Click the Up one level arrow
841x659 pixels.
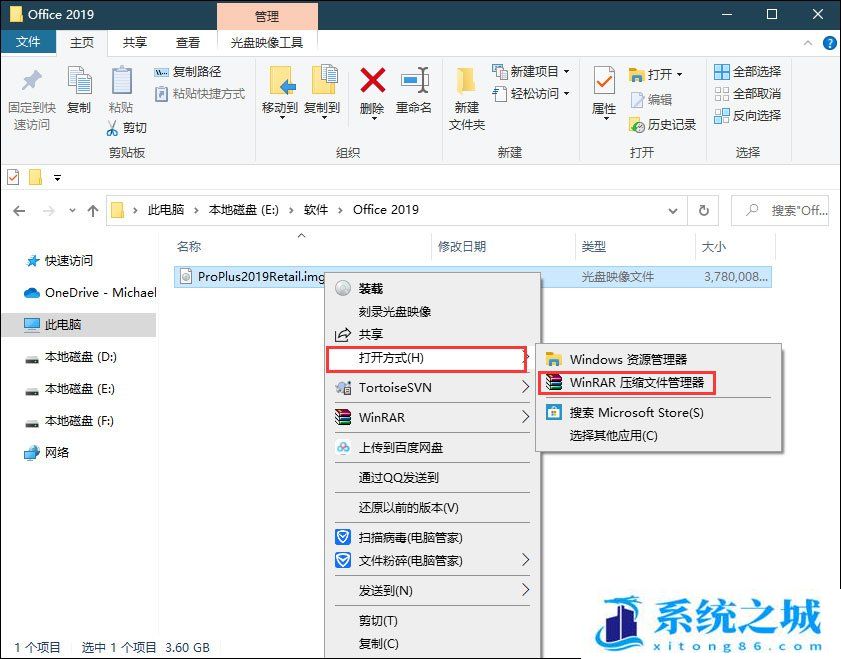point(93,211)
